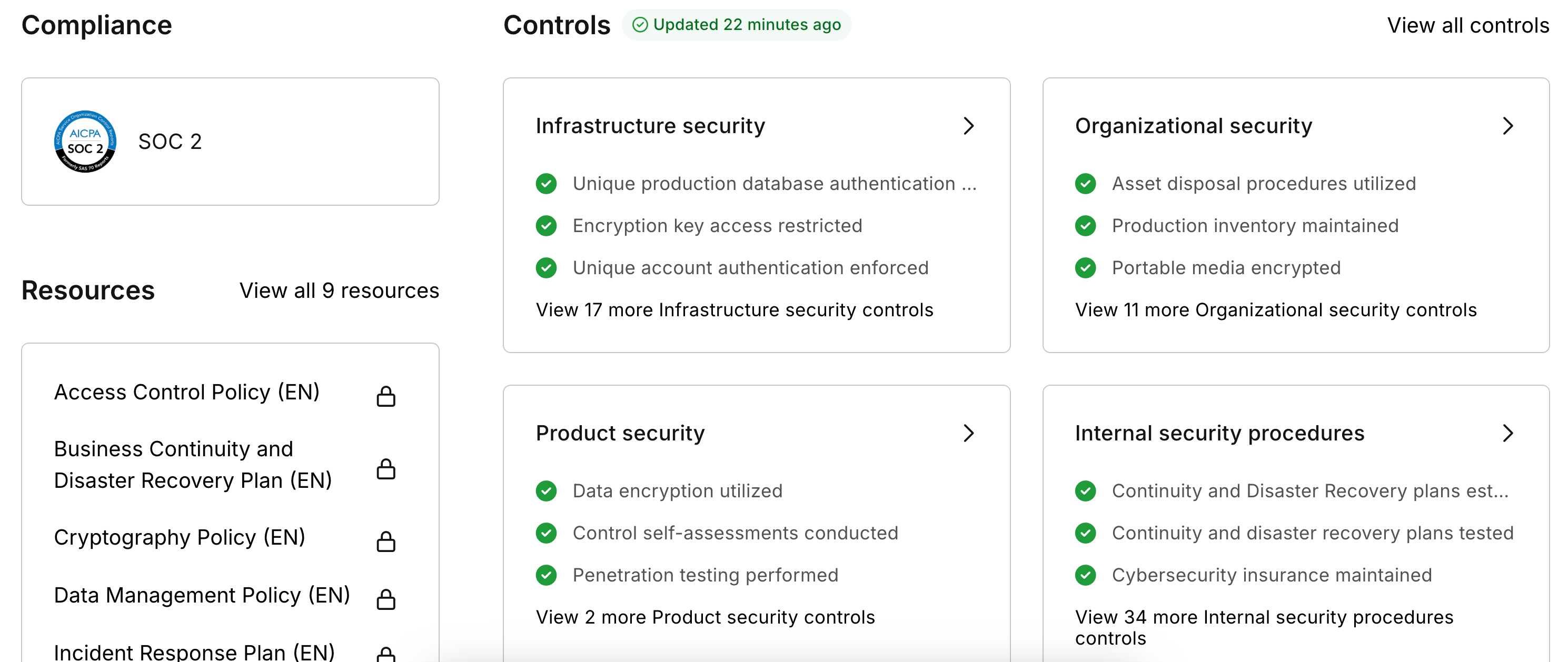Click lock icon beside Cryptography Policy
The image size is (1568, 662).
coord(386,541)
